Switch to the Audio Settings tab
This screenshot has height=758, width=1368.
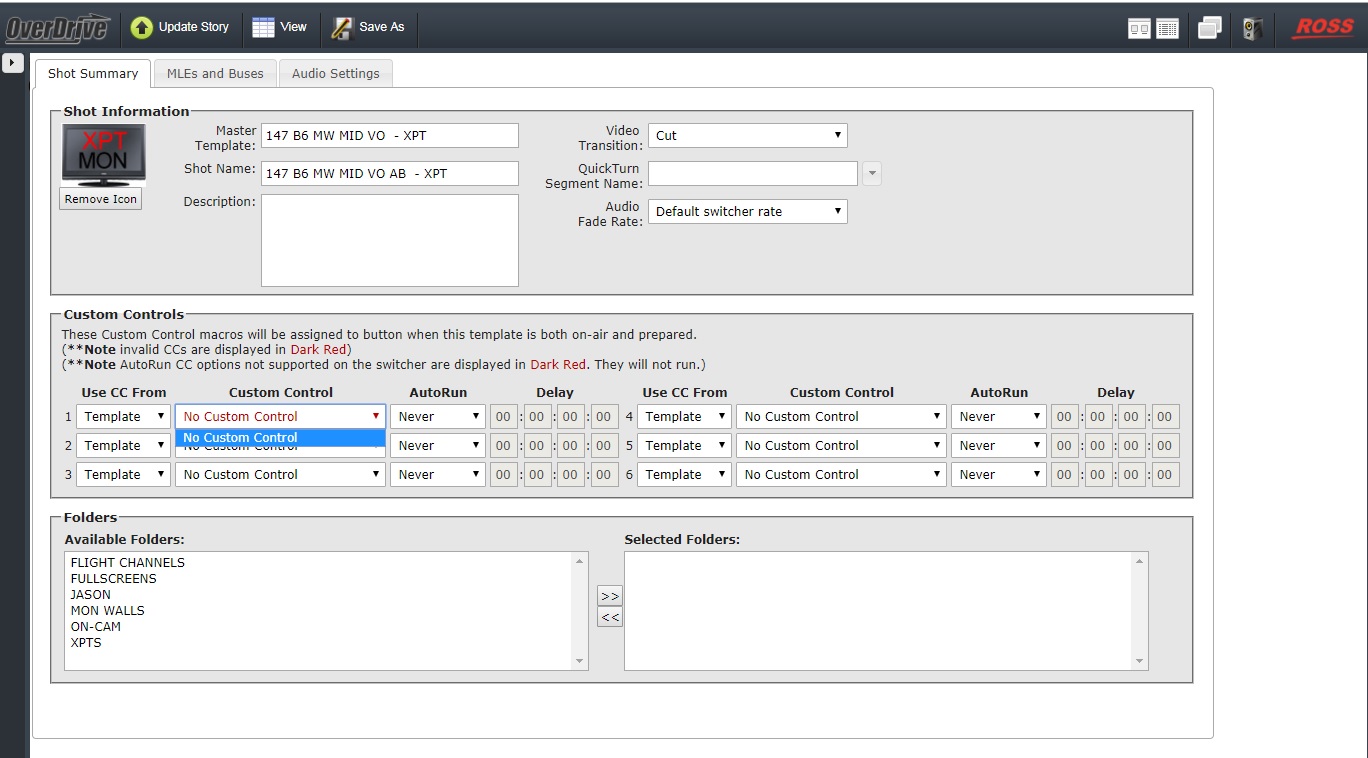(x=335, y=73)
